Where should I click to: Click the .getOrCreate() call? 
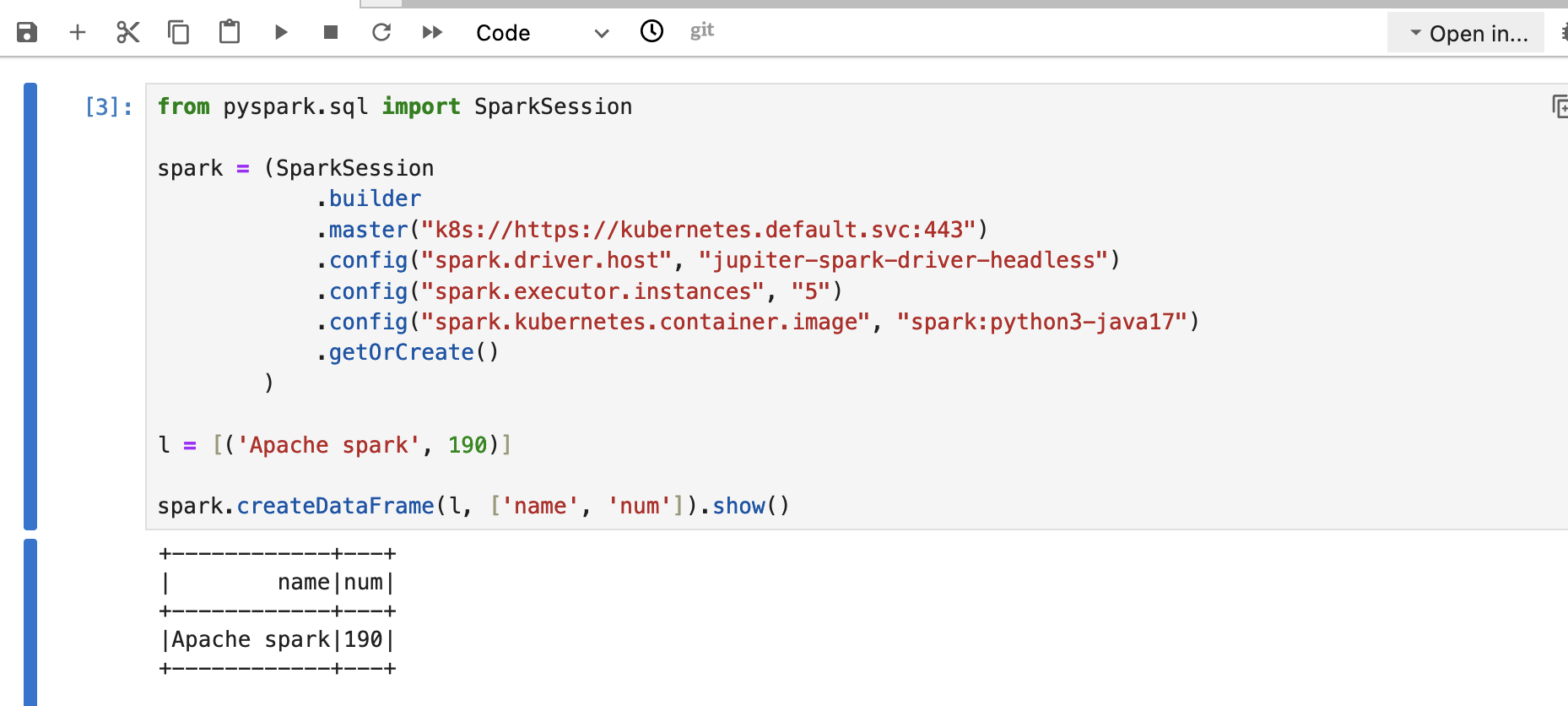coord(408,352)
